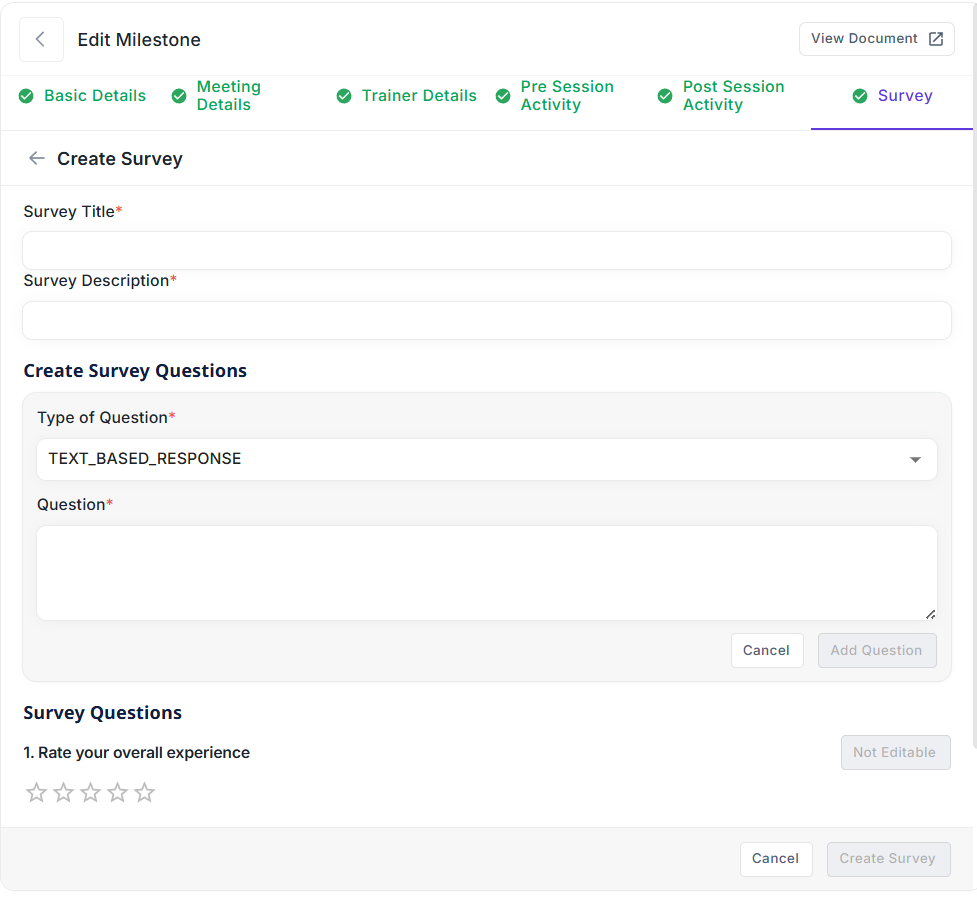Open the Post Session Activity tab

[732, 96]
